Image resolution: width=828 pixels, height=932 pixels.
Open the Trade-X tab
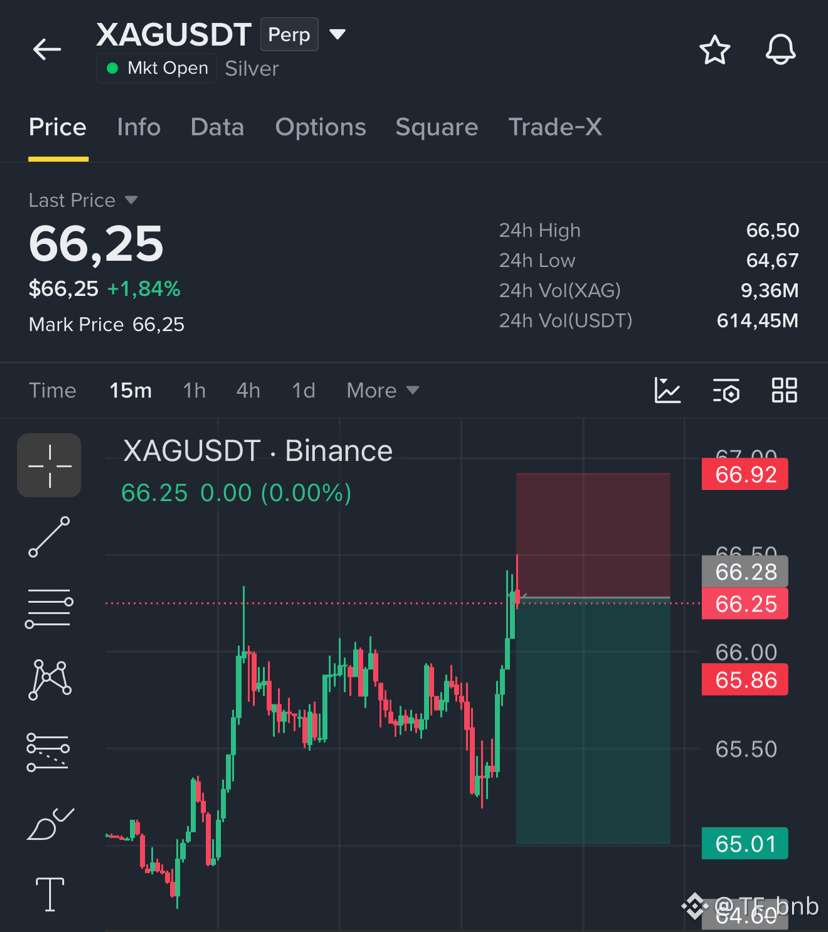(555, 127)
